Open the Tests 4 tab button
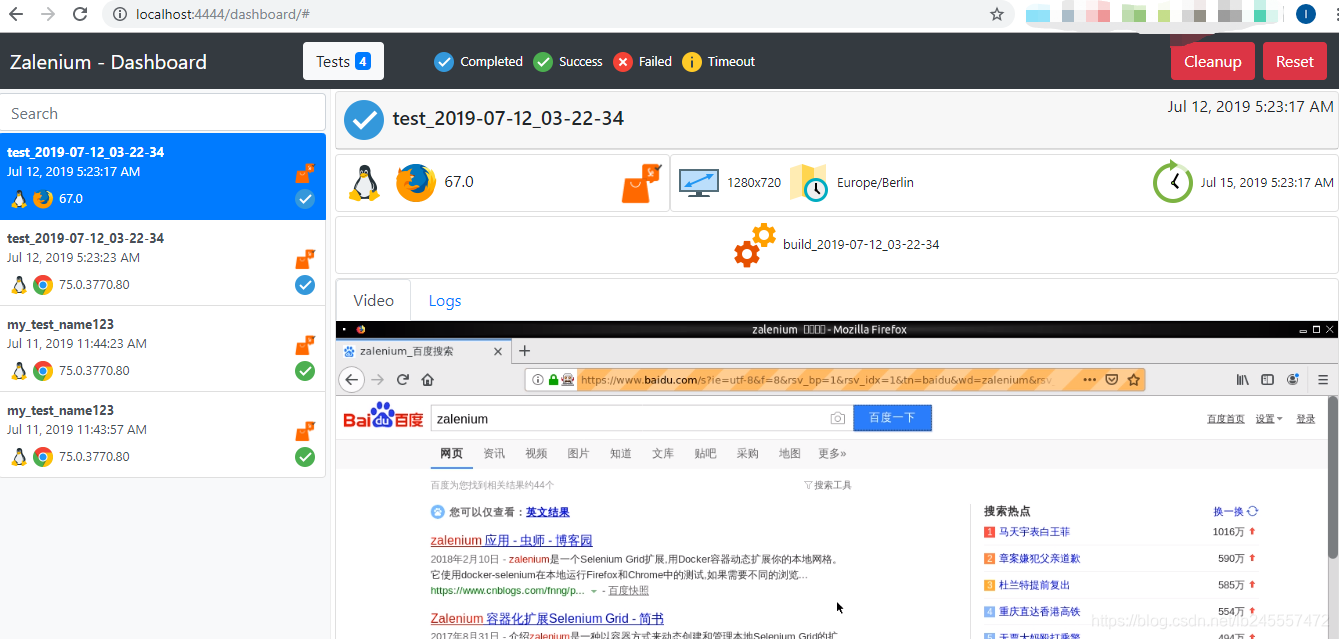This screenshot has height=639, width=1339. tap(343, 61)
